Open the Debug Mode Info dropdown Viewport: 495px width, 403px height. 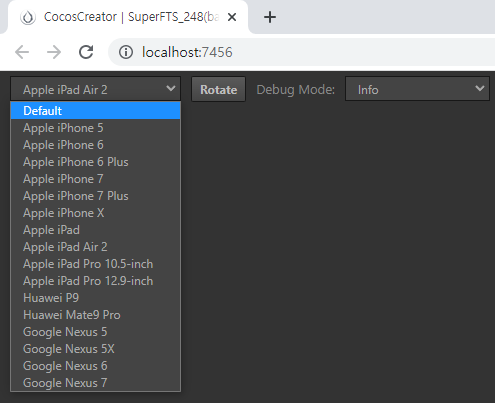tap(417, 89)
